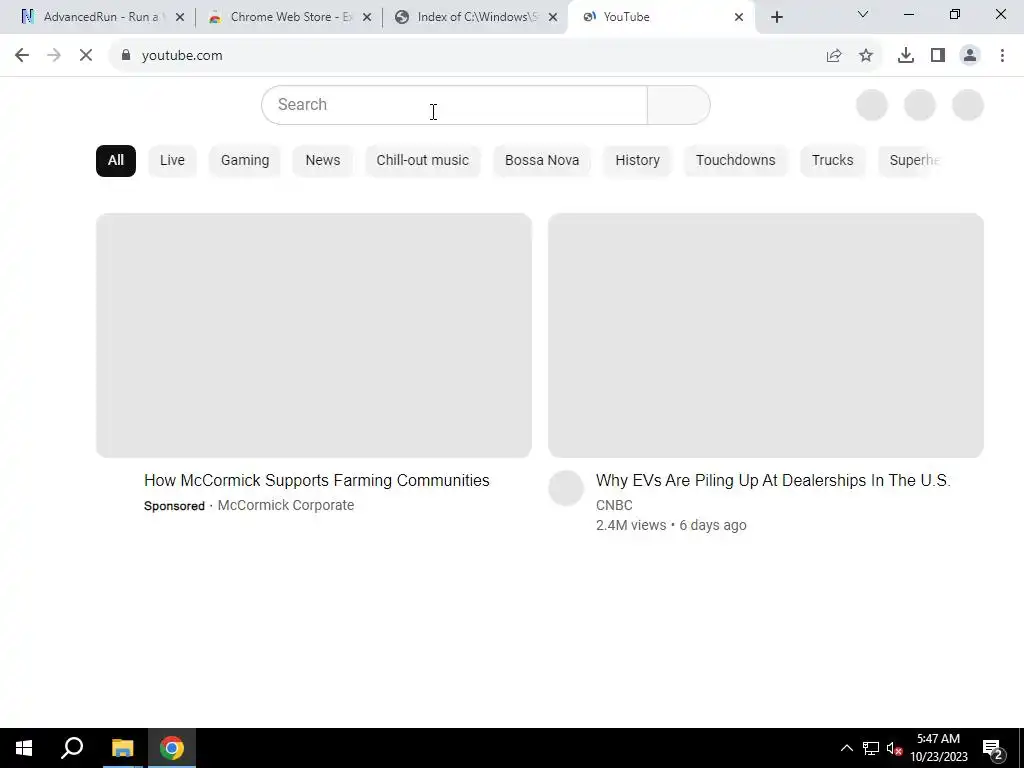
Task: Visit the McCormick Corporate channel link
Action: point(285,505)
